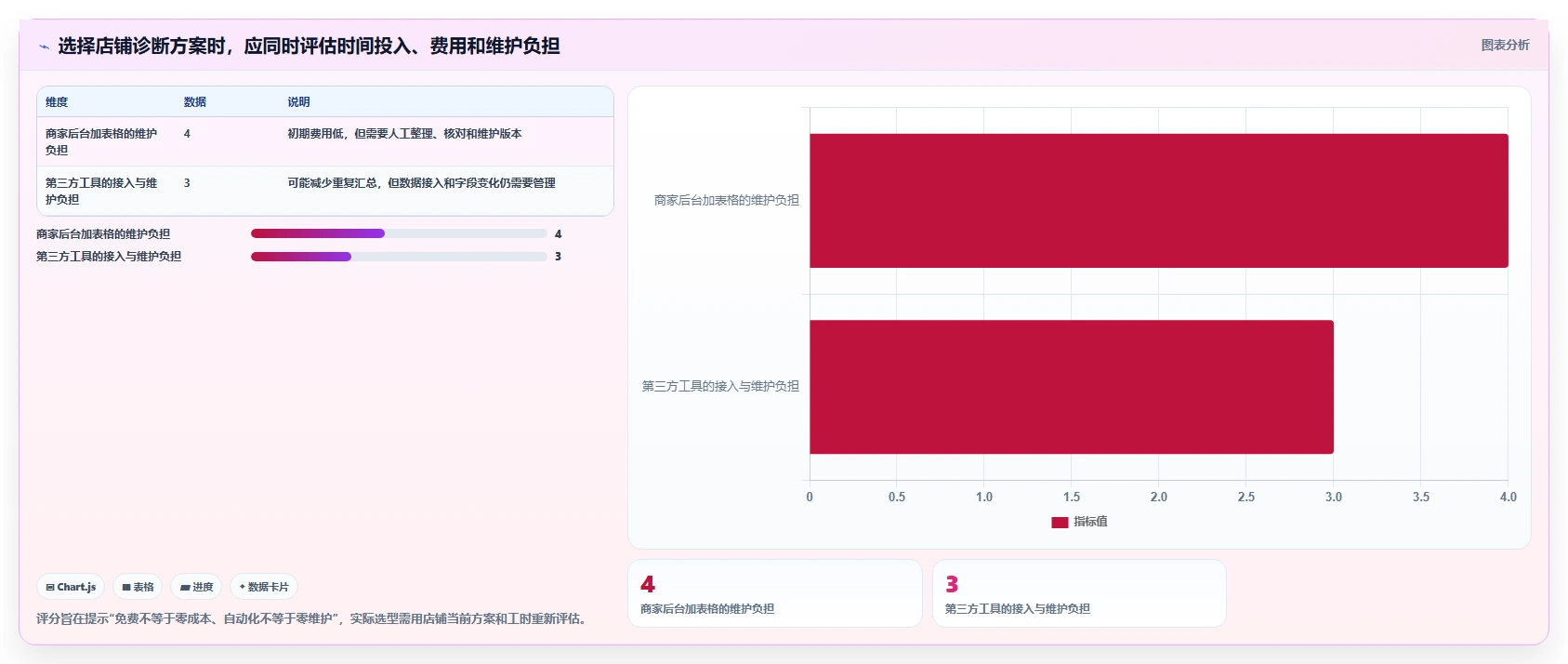Click the x-axis tick 2.0

(x=1159, y=497)
